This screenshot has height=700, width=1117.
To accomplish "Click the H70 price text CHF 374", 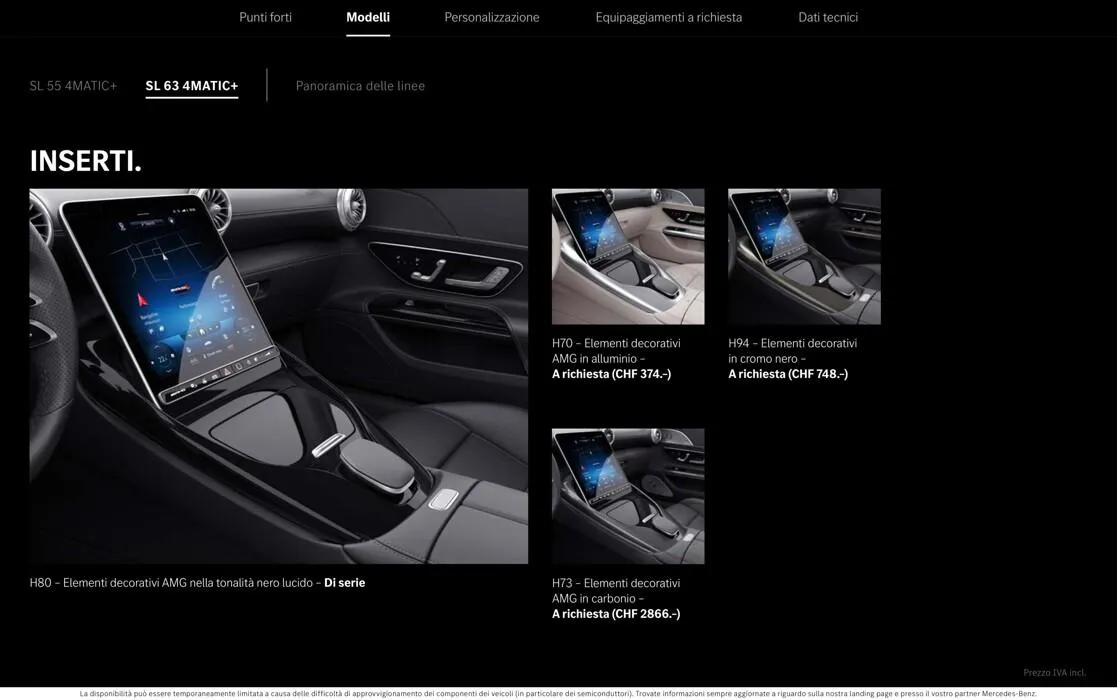I will pos(611,373).
